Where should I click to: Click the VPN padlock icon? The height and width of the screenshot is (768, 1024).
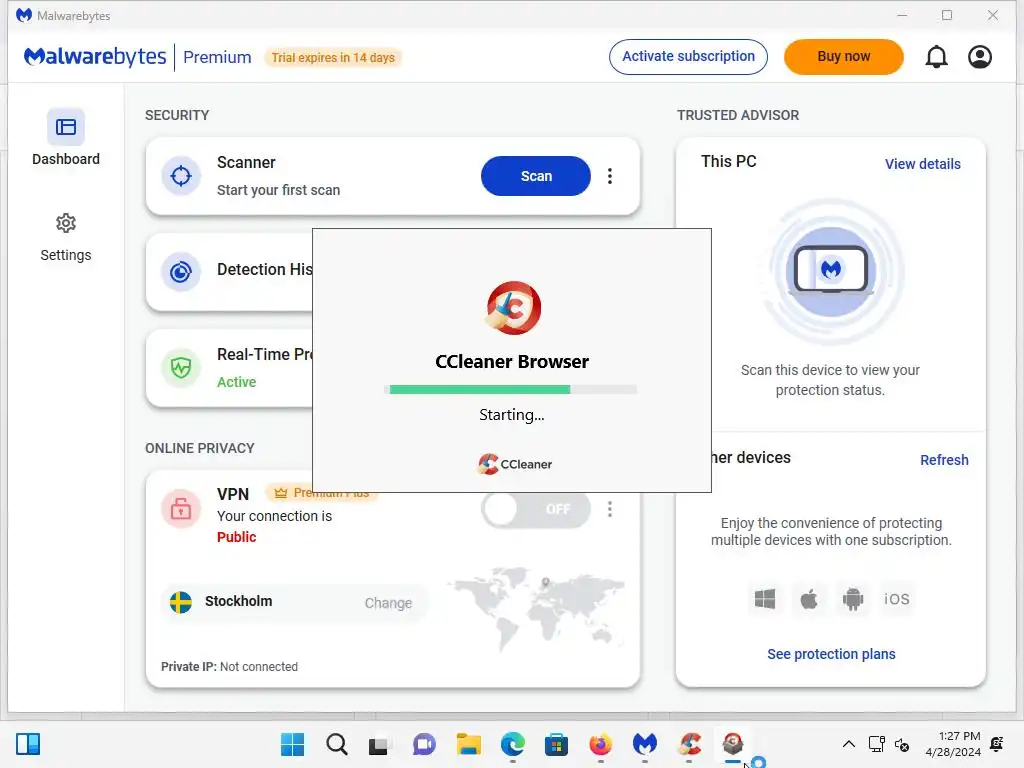181,509
